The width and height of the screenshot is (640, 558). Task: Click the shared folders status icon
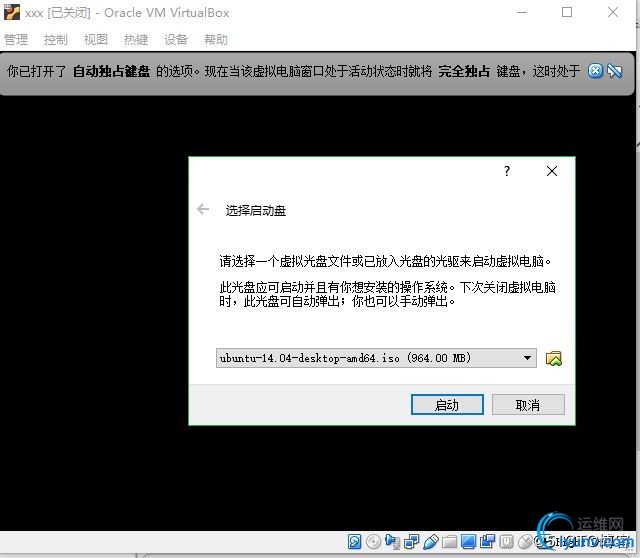click(449, 542)
